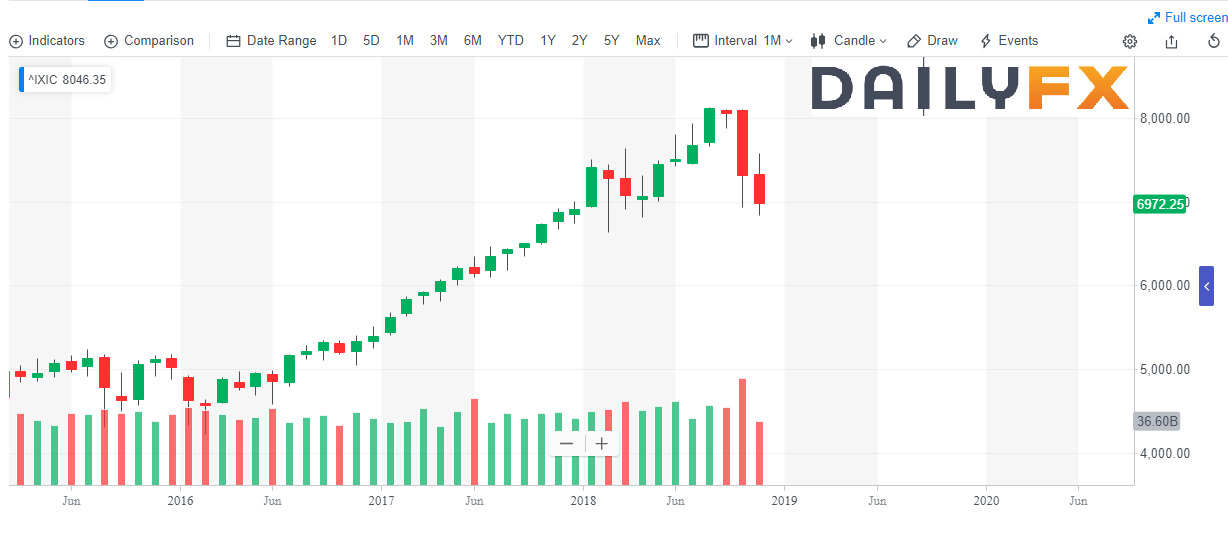
Task: Open the Draw tools
Action: pyautogui.click(x=932, y=41)
